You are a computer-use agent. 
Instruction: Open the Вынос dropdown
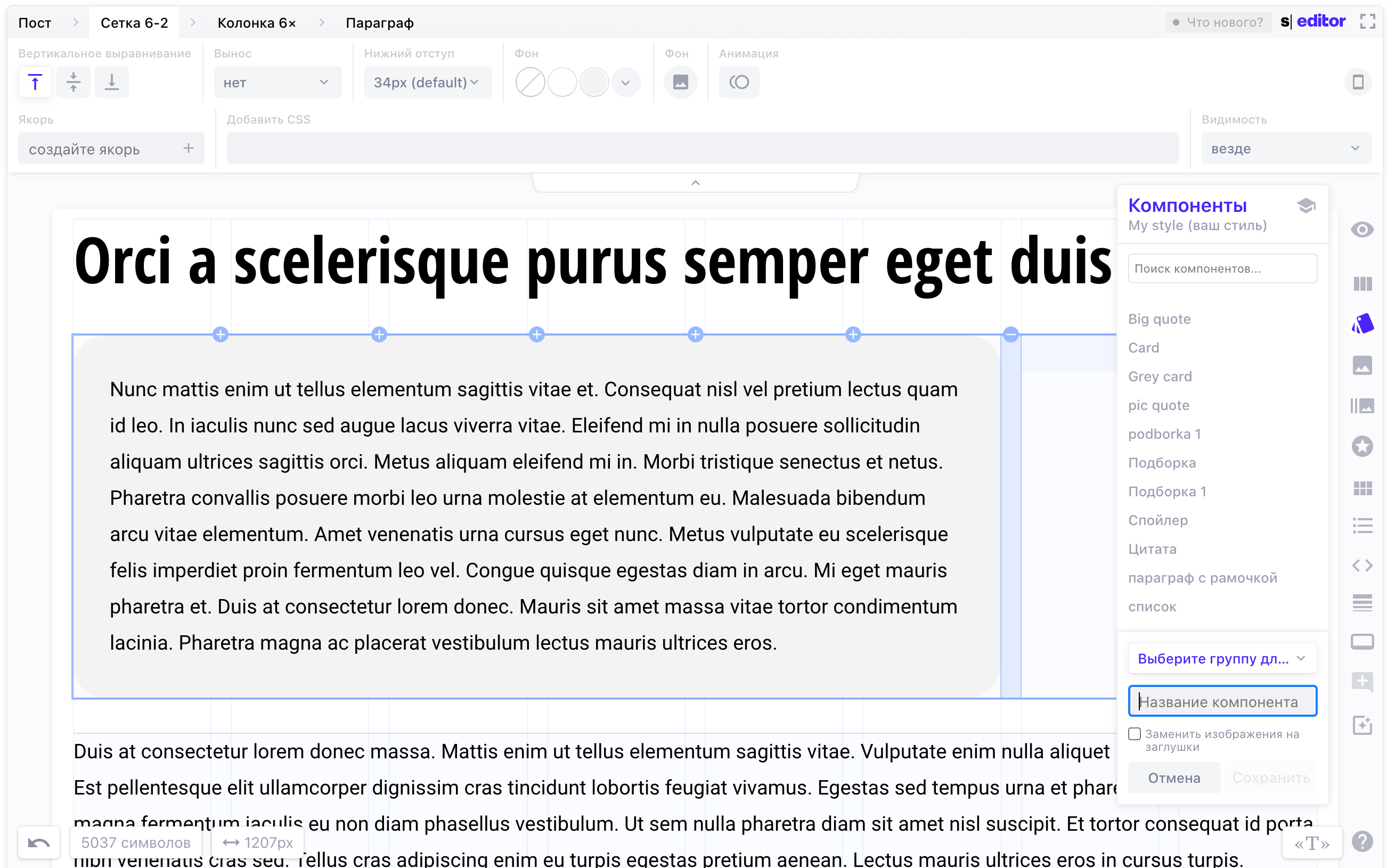point(278,82)
